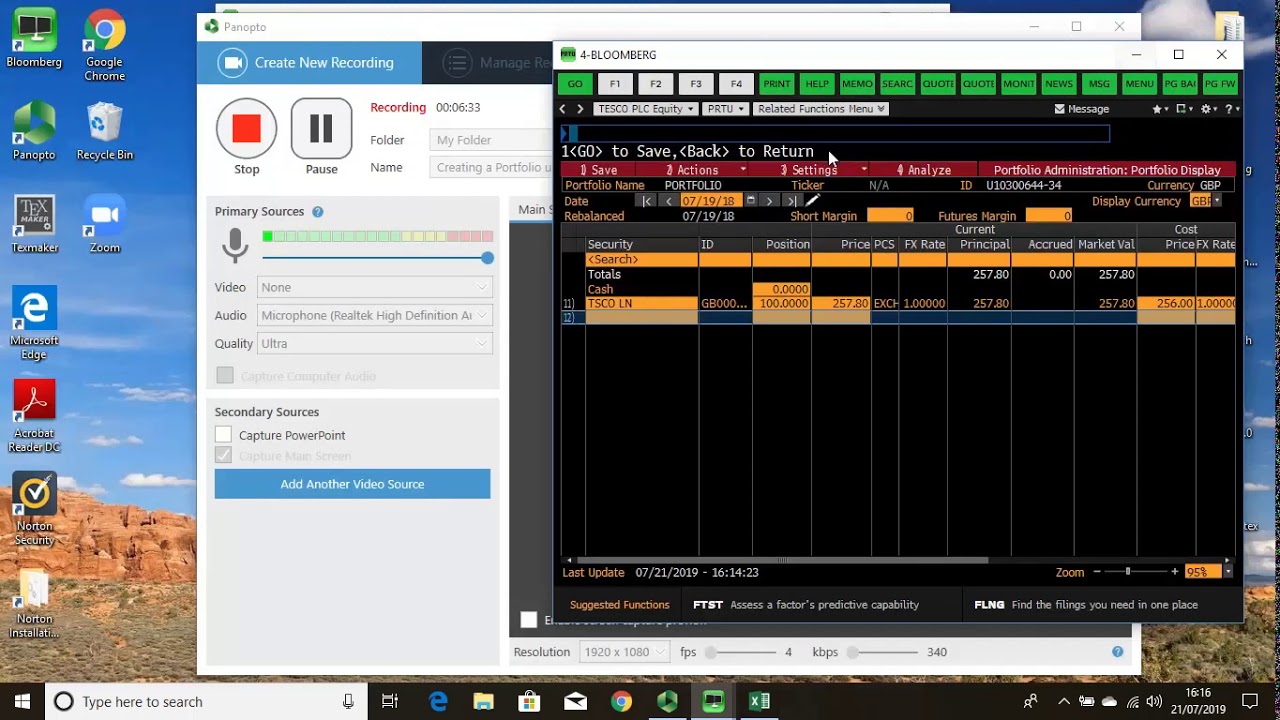
Task: Go to previous date arrow
Action: 668,201
